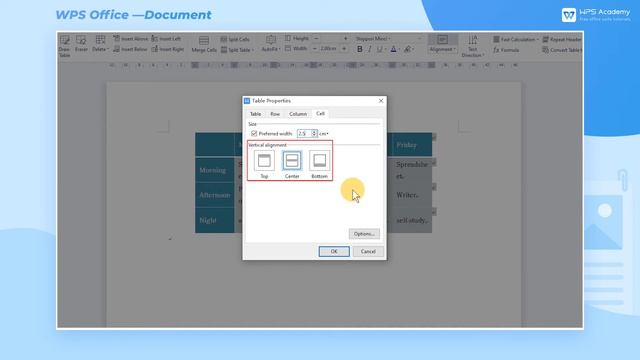Click the Night table cell
Screen dimensions: 640x360
[215, 220]
